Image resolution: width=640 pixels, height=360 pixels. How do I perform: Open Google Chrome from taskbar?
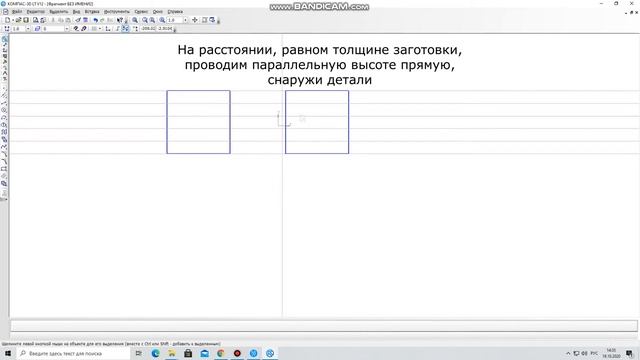coord(221,353)
